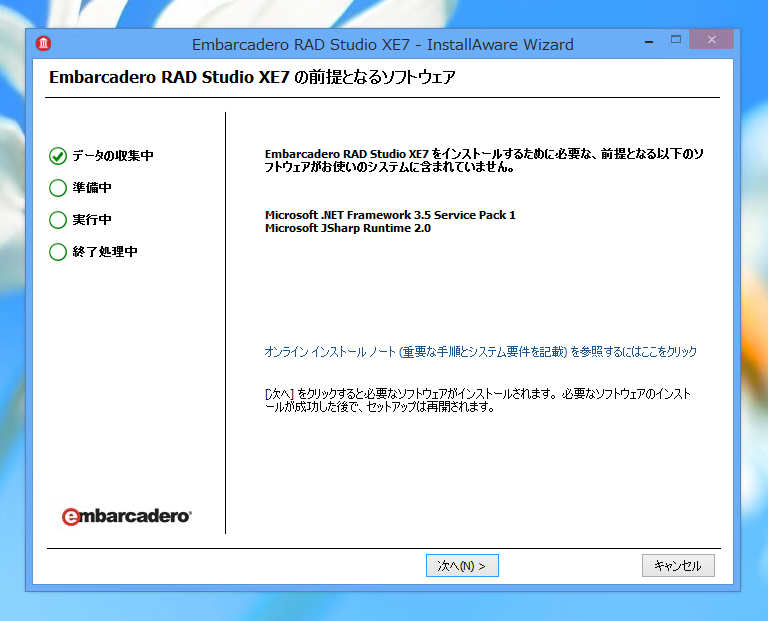Screen dimensions: 768x621
Task: Click the 準備中 step label
Action: 92,188
